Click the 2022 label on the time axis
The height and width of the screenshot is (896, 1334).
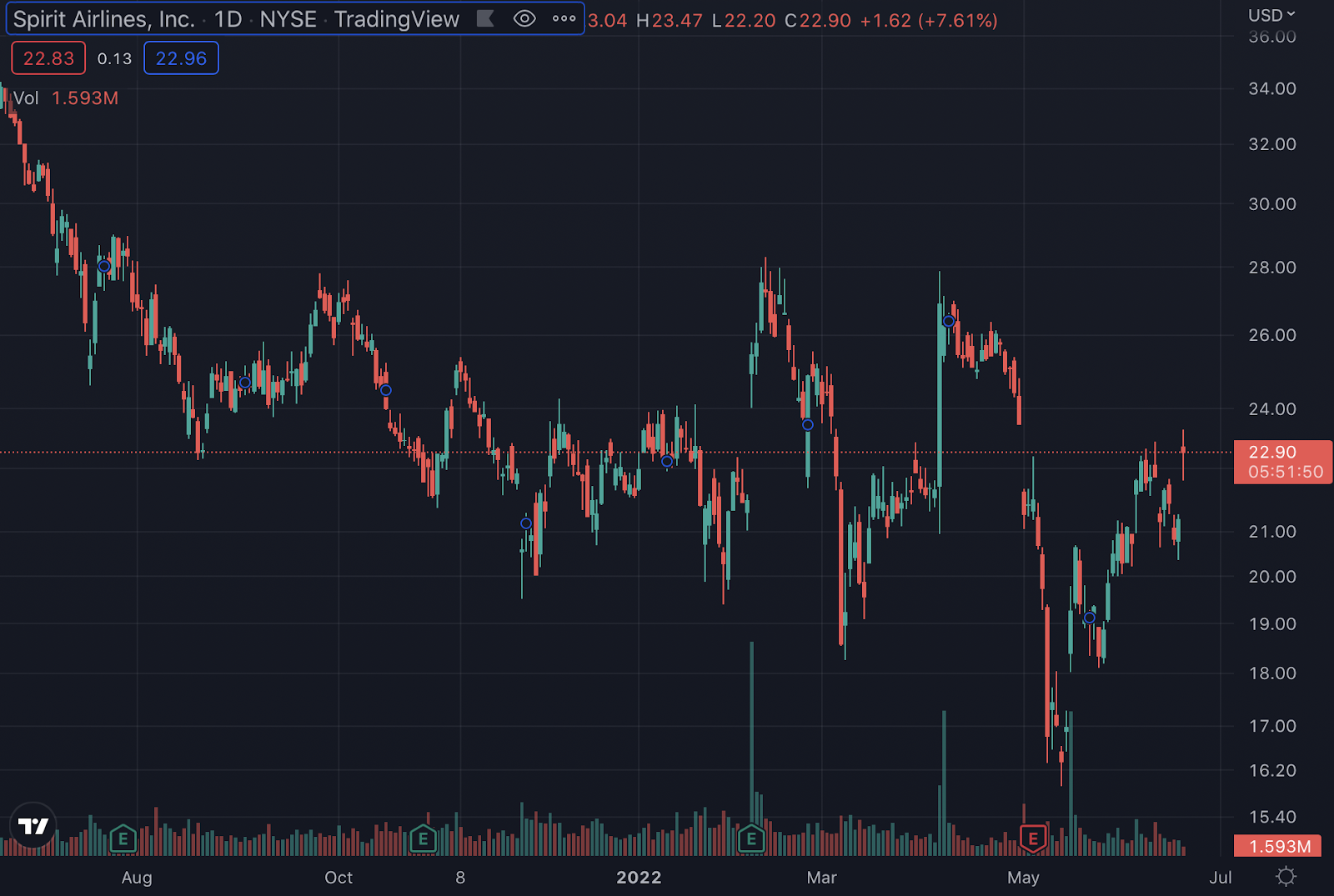point(639,878)
